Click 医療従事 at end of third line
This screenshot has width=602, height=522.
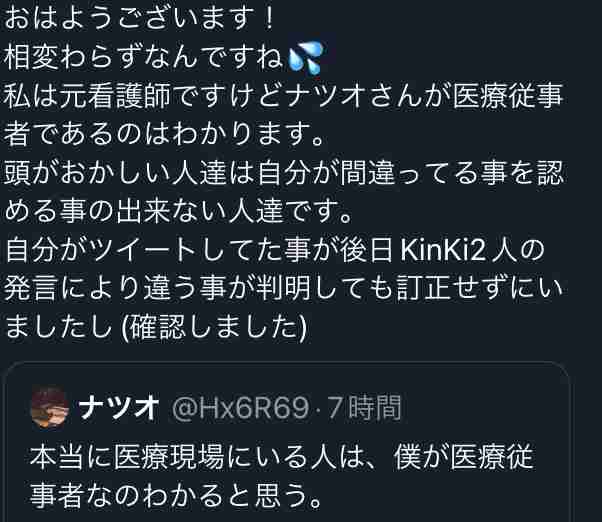pos(508,96)
